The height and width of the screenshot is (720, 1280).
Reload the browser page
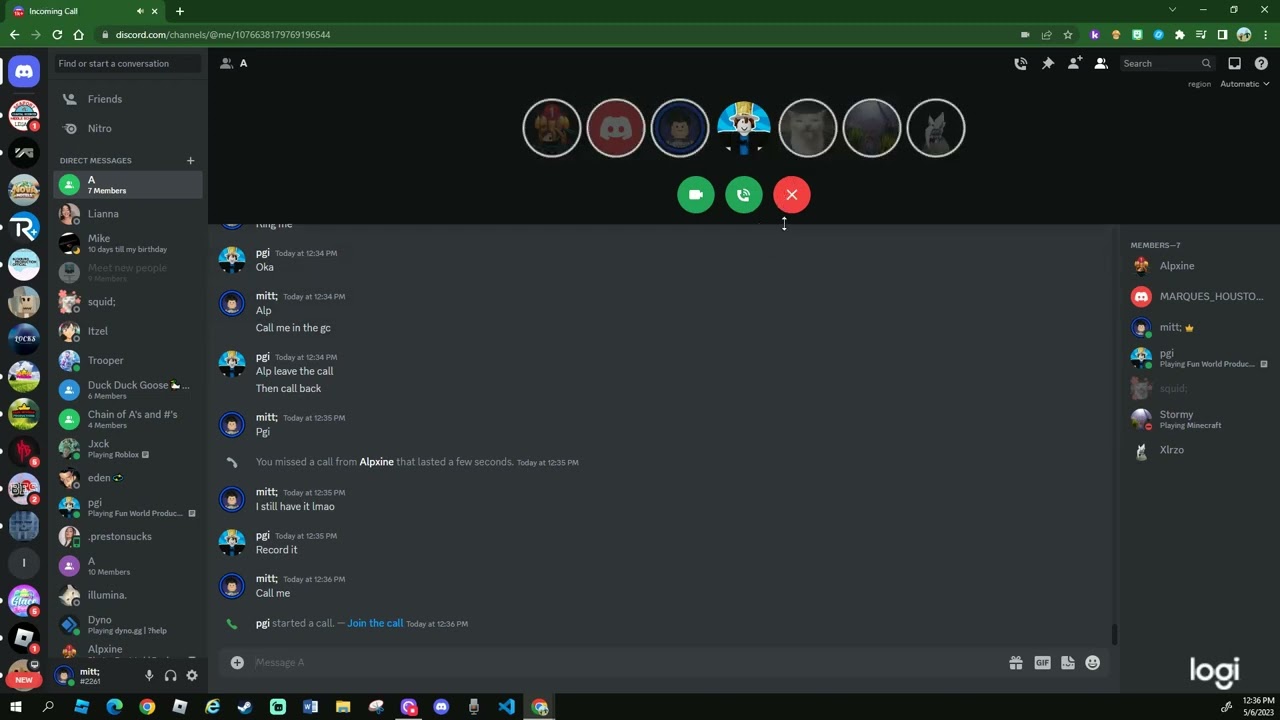57,34
